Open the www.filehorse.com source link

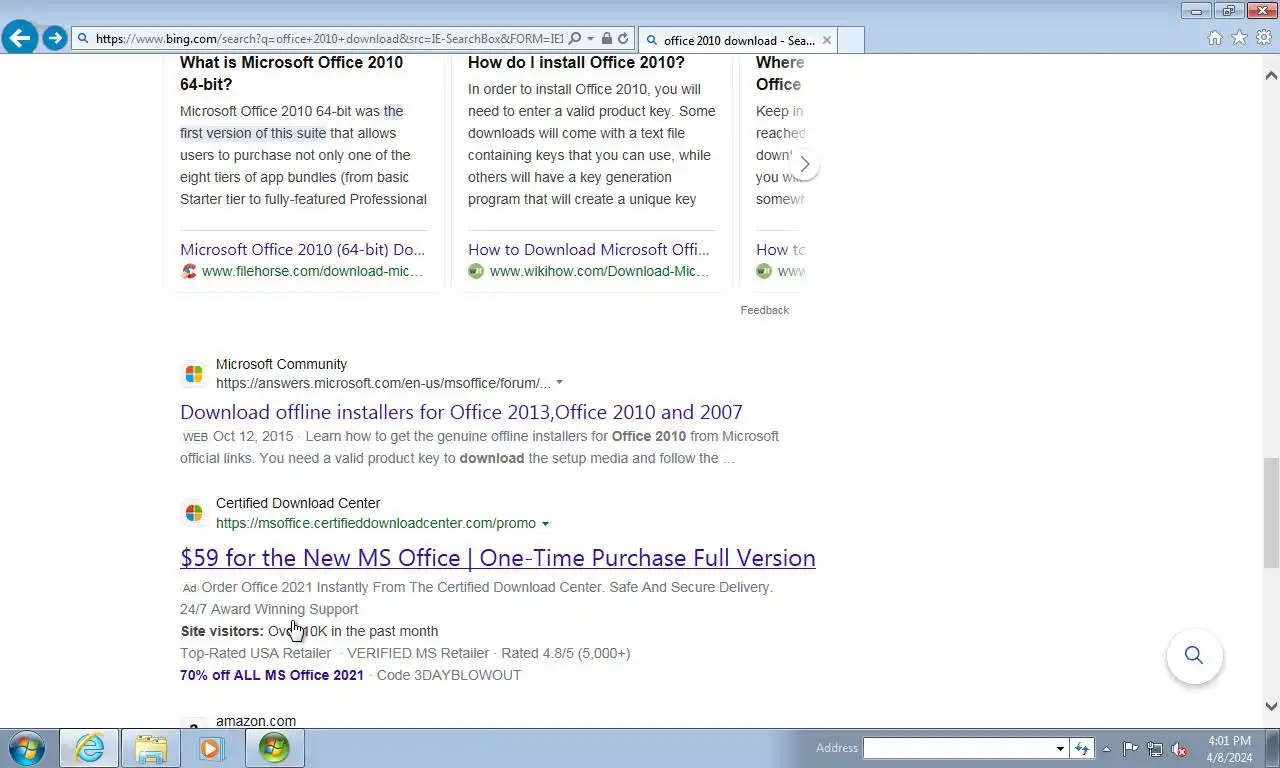(312, 271)
